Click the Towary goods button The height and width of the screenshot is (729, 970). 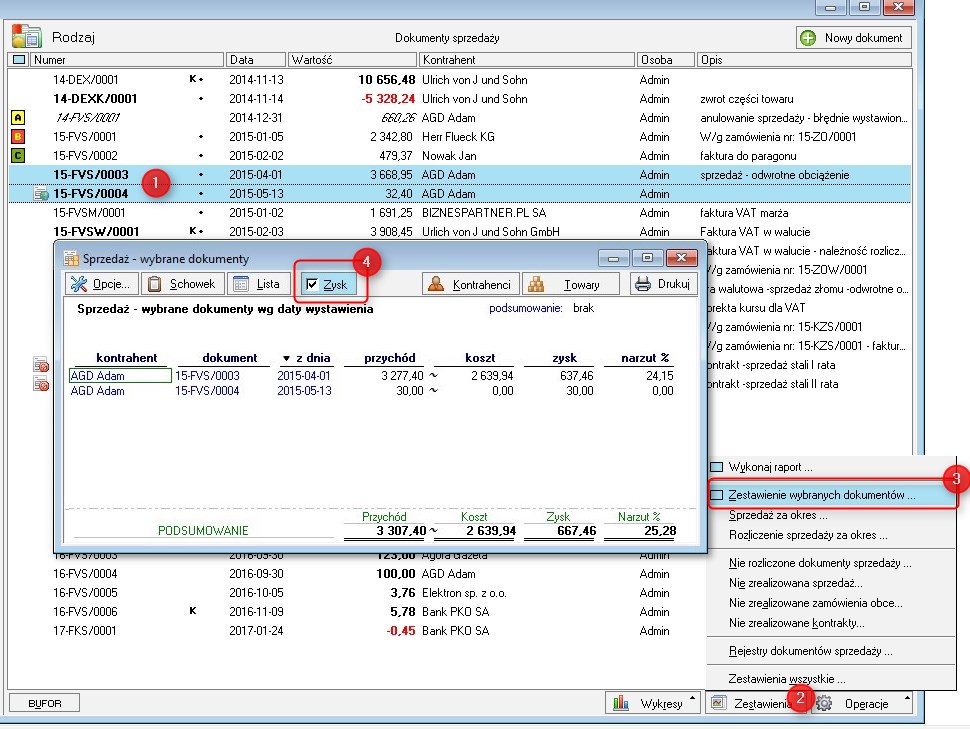(x=572, y=284)
